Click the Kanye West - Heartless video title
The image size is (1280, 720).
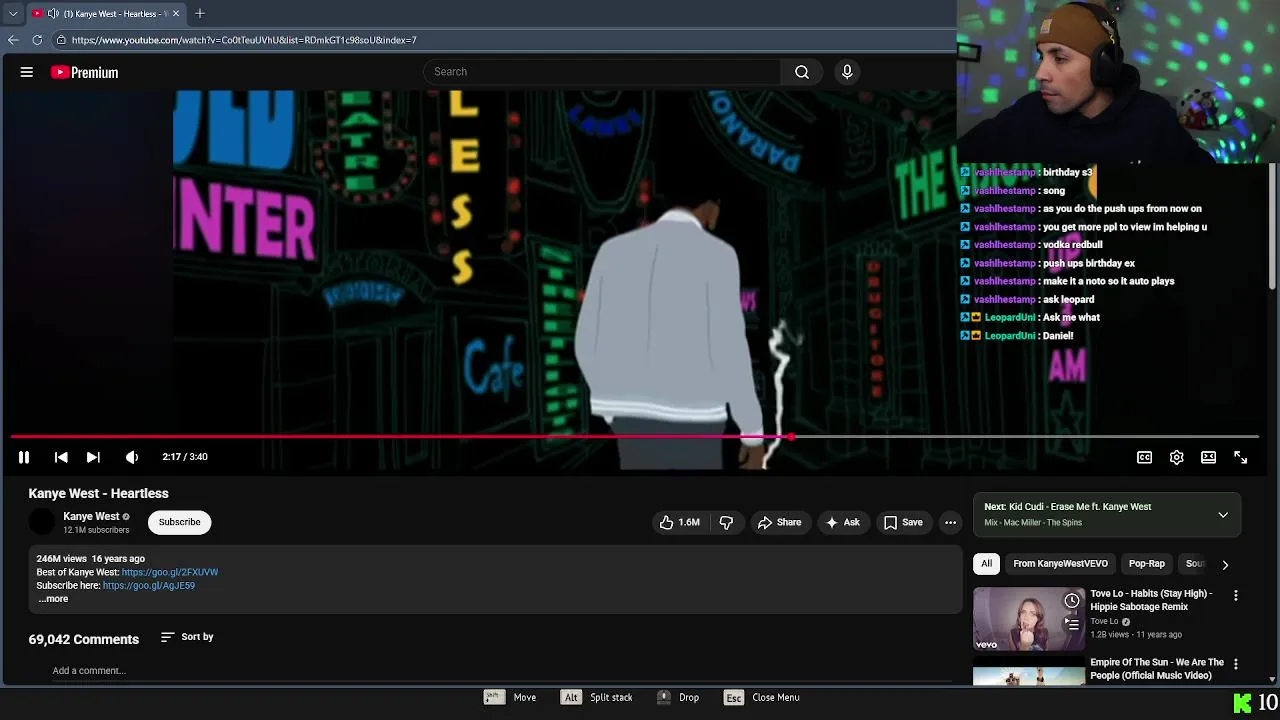point(99,493)
